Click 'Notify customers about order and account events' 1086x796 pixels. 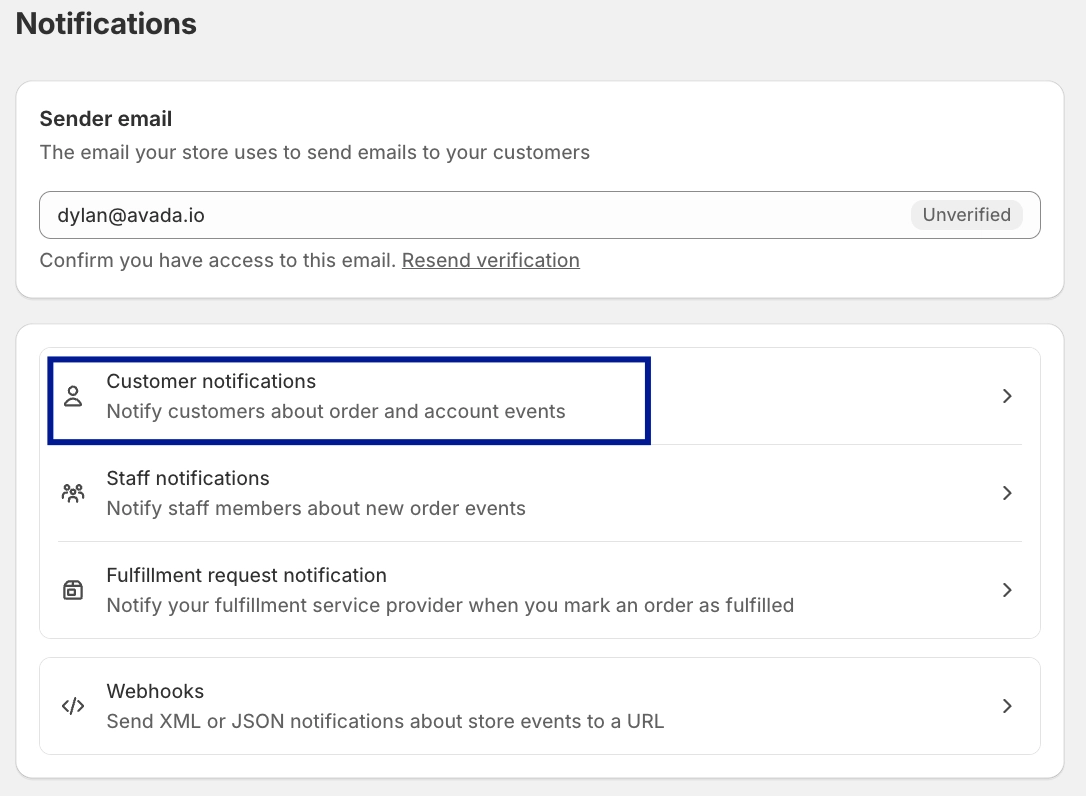click(x=336, y=412)
